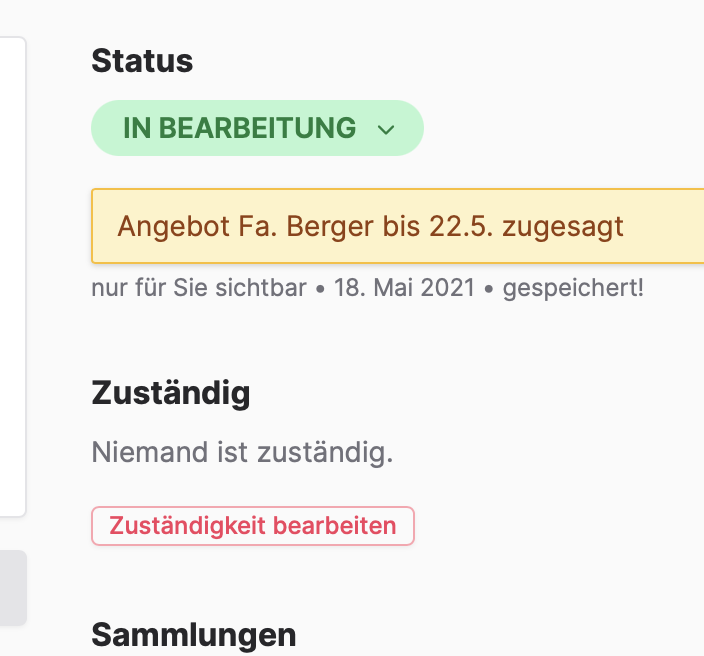Click the Zuständig section heading
The image size is (704, 656).
tap(170, 393)
